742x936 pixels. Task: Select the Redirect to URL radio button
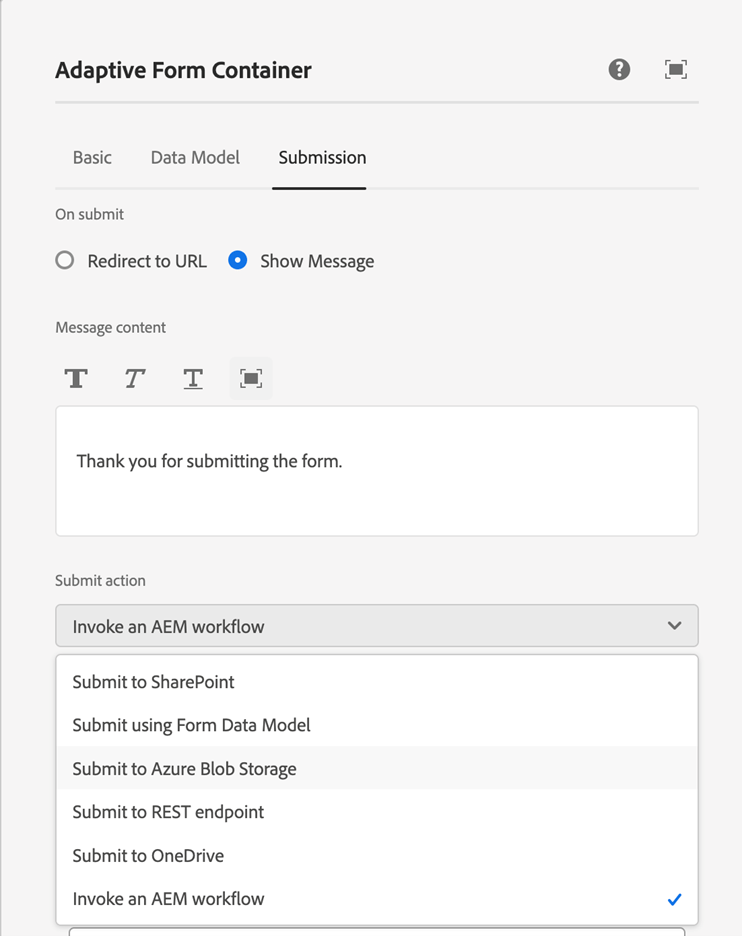(65, 261)
